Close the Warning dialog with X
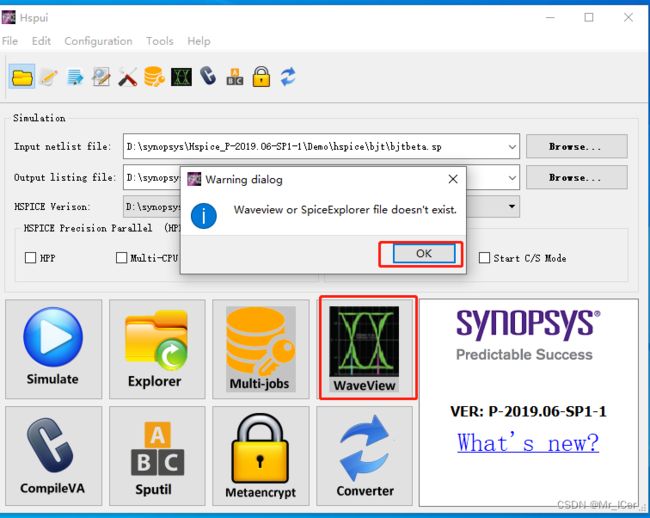 (453, 179)
